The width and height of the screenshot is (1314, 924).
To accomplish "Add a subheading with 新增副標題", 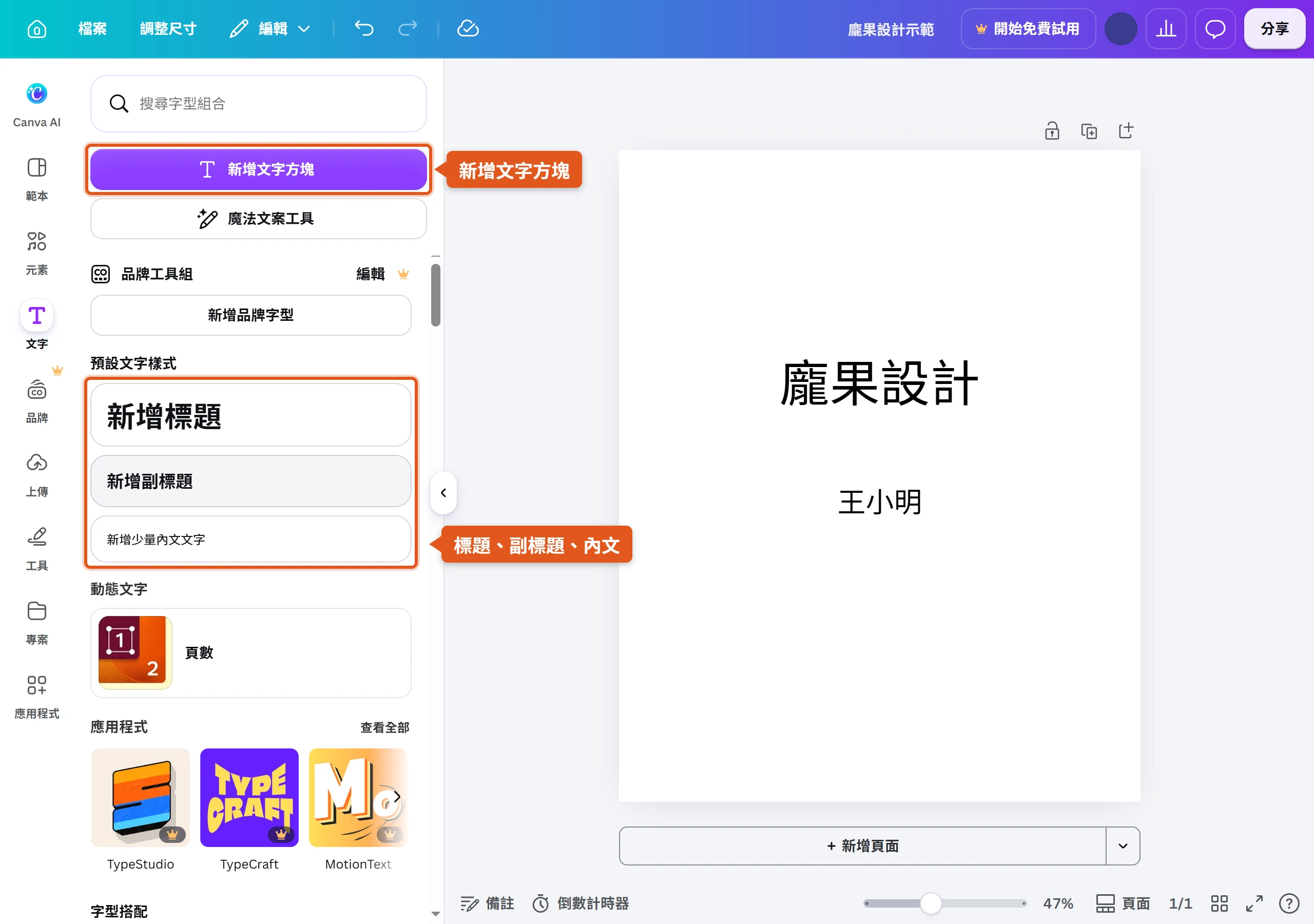I will (x=250, y=481).
